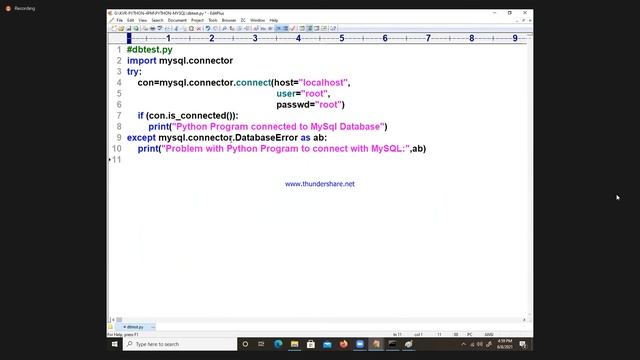640x360 pixels.
Task: Click the ruler mark labeled 9
Action: [515, 38]
